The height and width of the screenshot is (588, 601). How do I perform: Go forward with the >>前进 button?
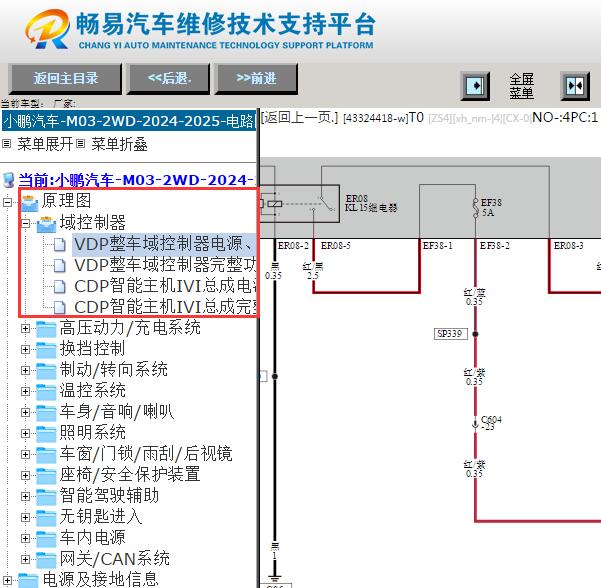pos(256,79)
